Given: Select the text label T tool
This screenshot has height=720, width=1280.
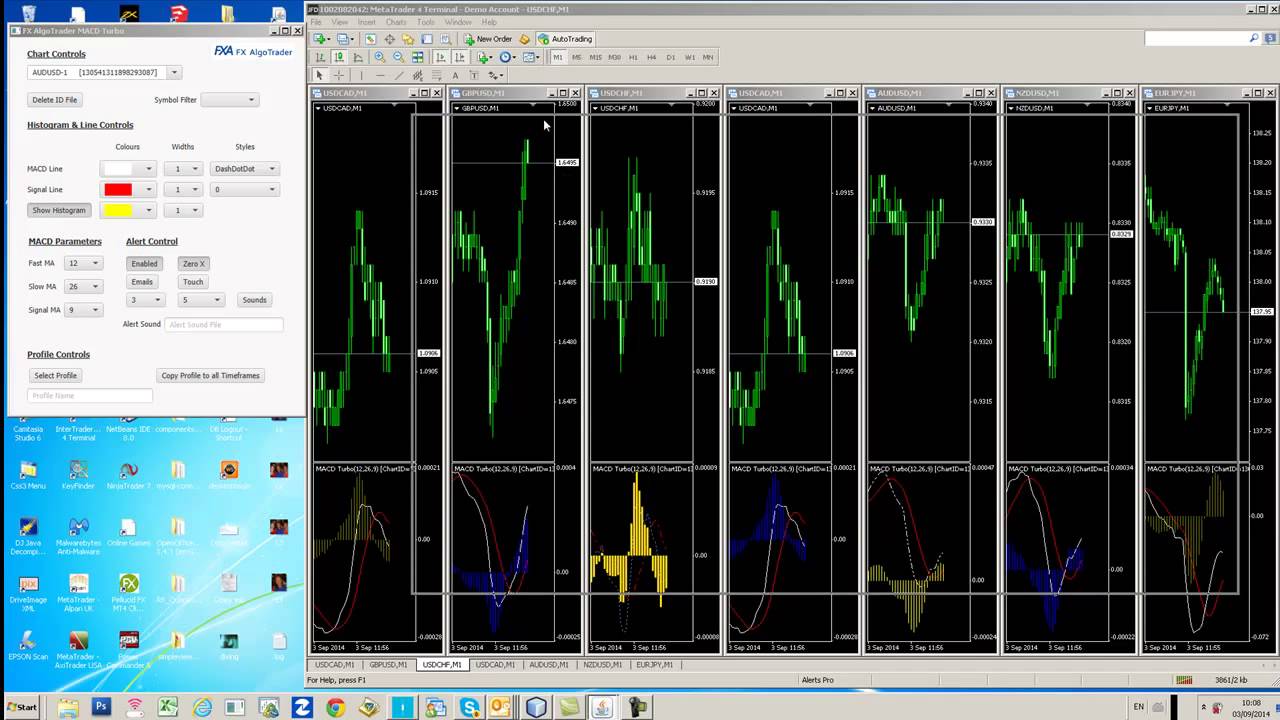Looking at the screenshot, I should [474, 75].
